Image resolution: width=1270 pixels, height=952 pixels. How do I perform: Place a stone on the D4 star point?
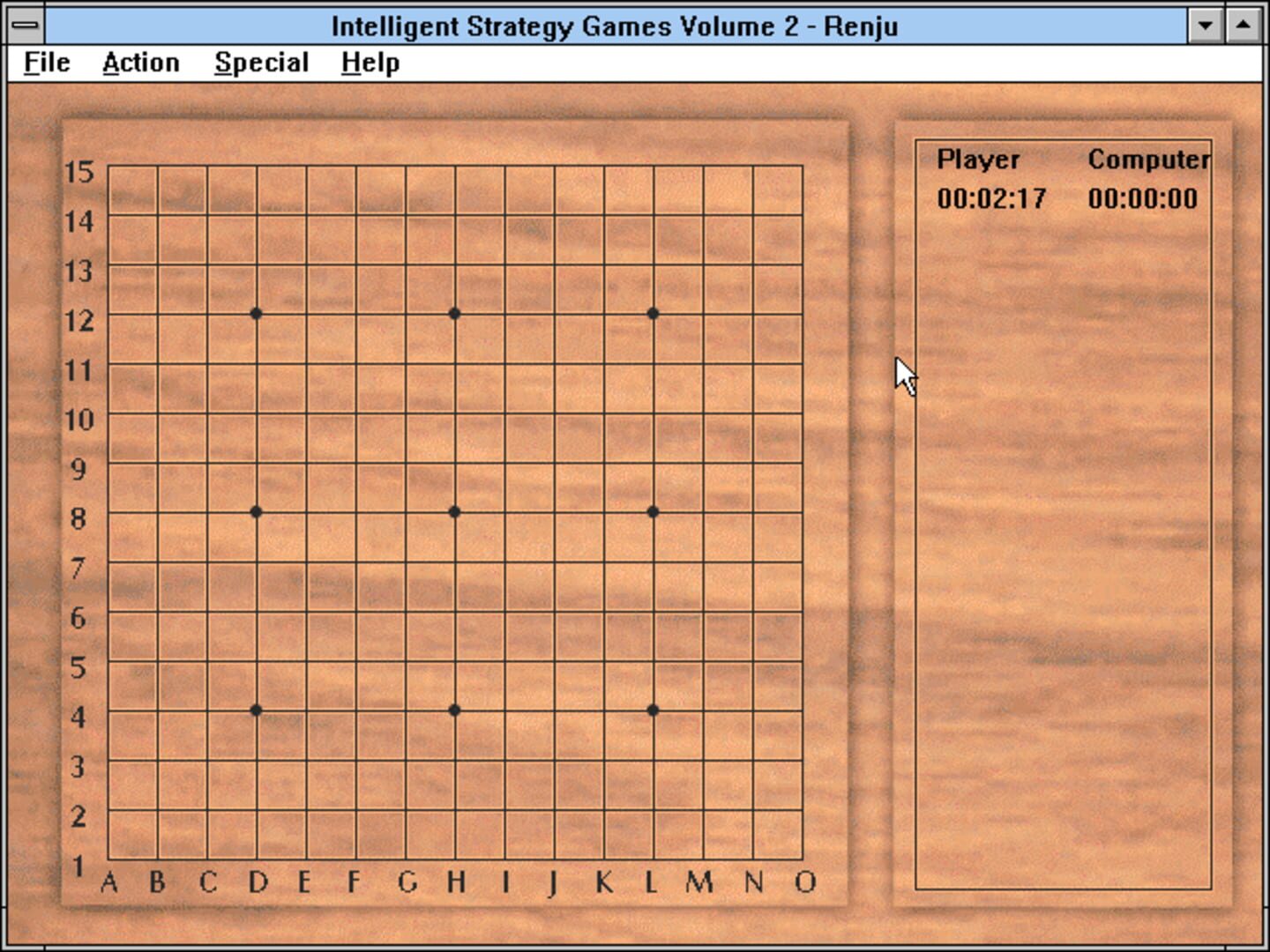point(256,709)
